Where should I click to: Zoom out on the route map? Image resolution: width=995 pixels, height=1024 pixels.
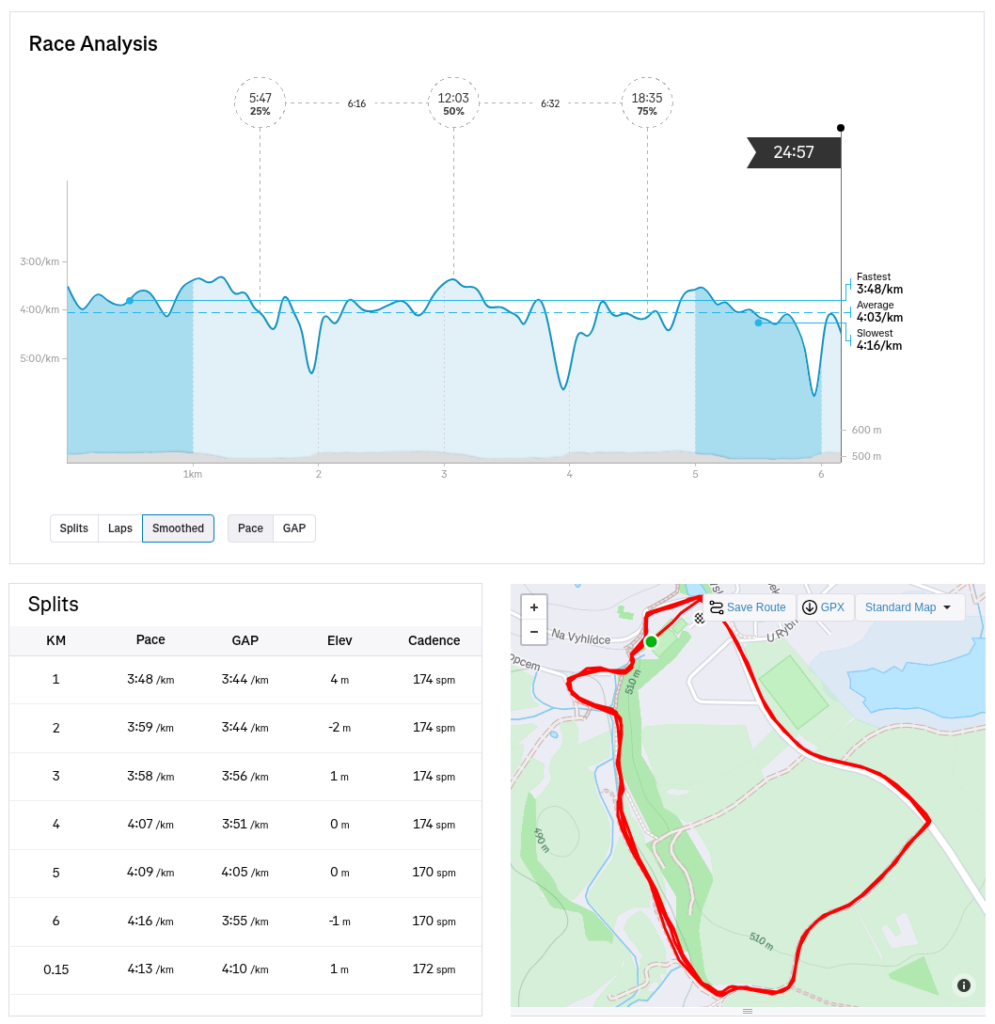(533, 632)
